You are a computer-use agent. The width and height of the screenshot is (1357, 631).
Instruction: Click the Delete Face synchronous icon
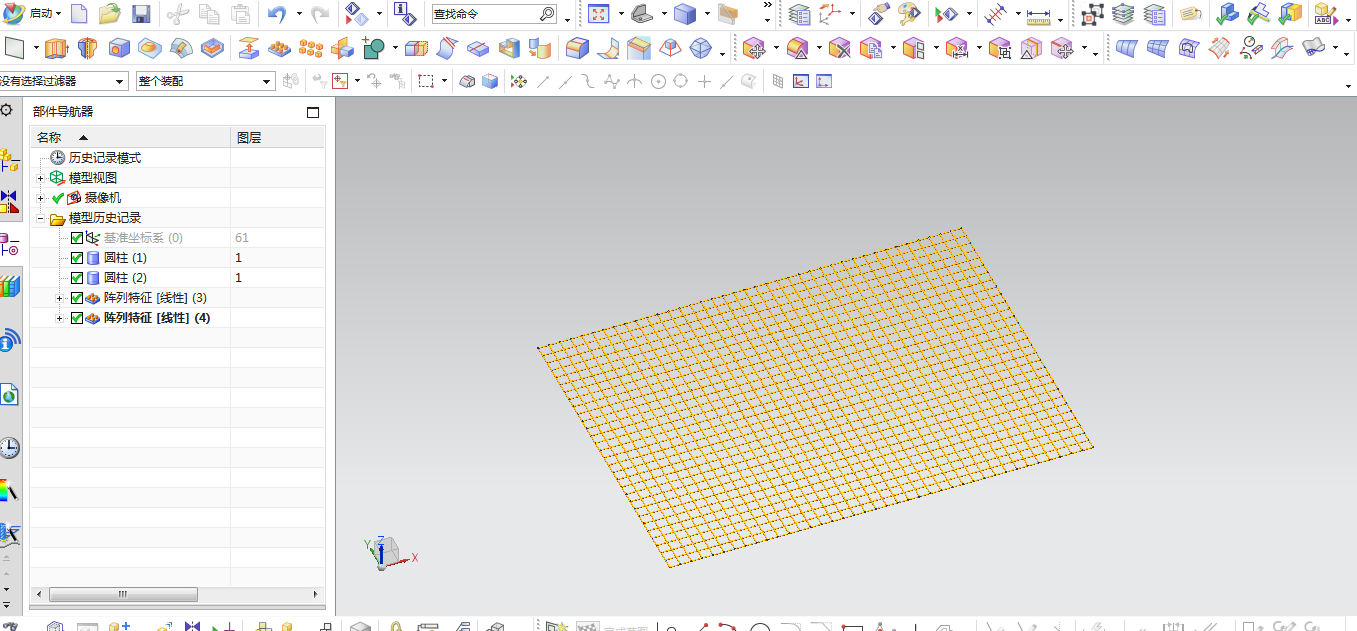(839, 47)
